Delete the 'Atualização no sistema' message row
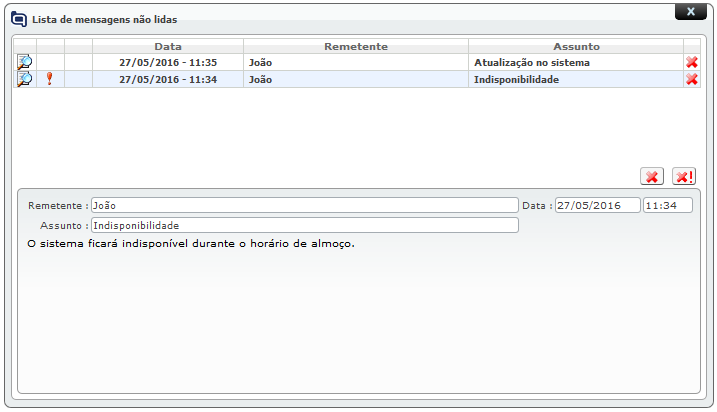 (692, 62)
